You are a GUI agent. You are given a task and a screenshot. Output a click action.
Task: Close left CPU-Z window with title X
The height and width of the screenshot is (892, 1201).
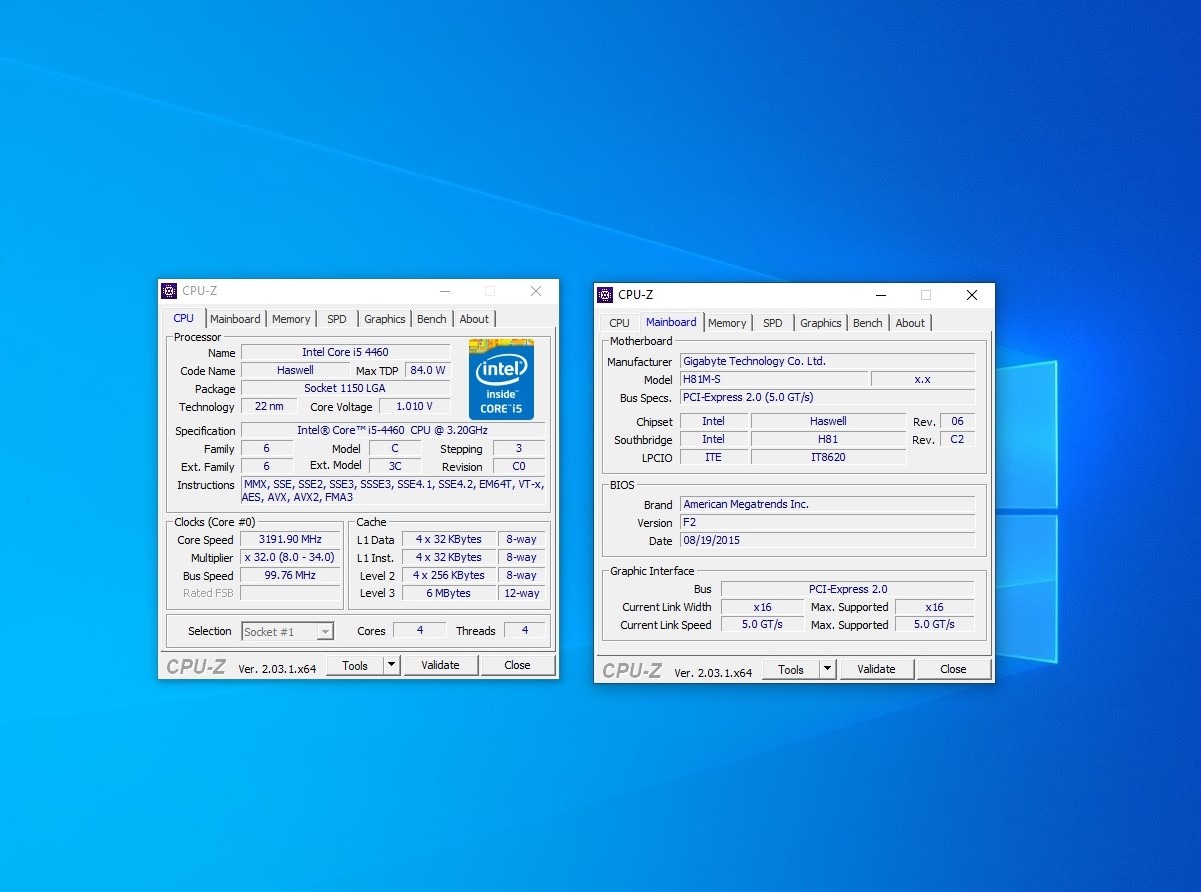point(536,291)
